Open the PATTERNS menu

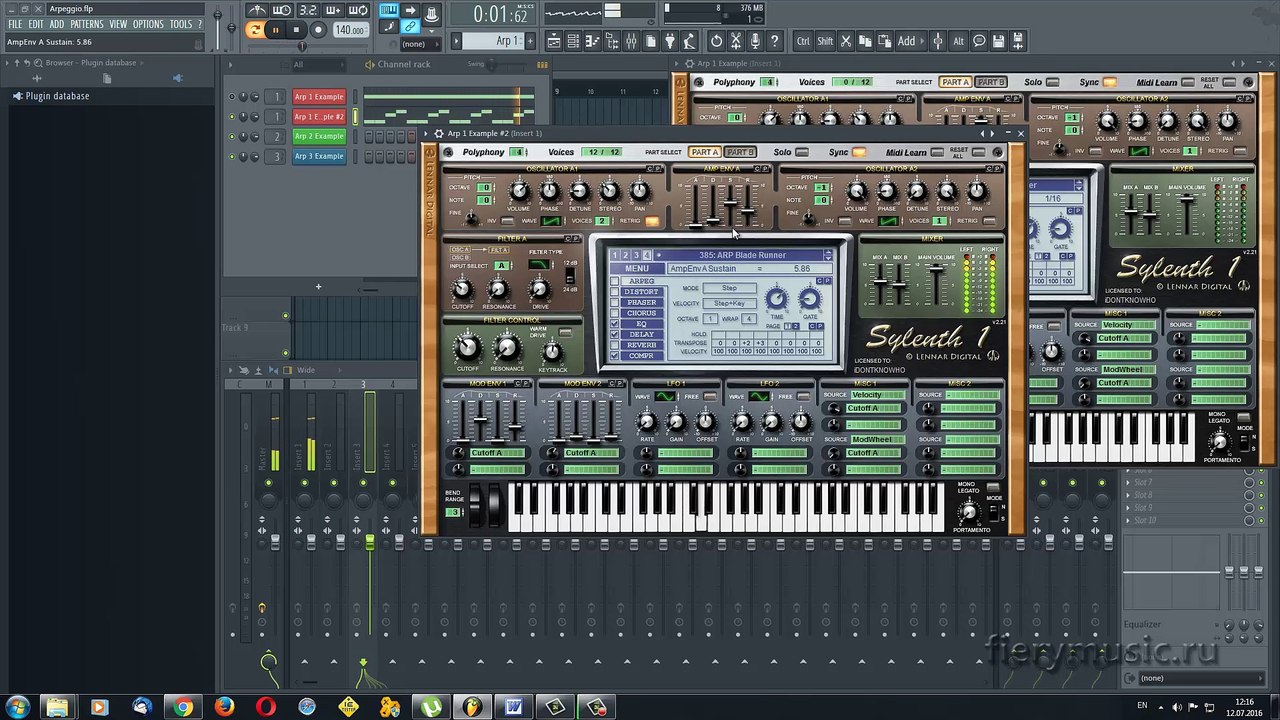pyautogui.click(x=87, y=24)
